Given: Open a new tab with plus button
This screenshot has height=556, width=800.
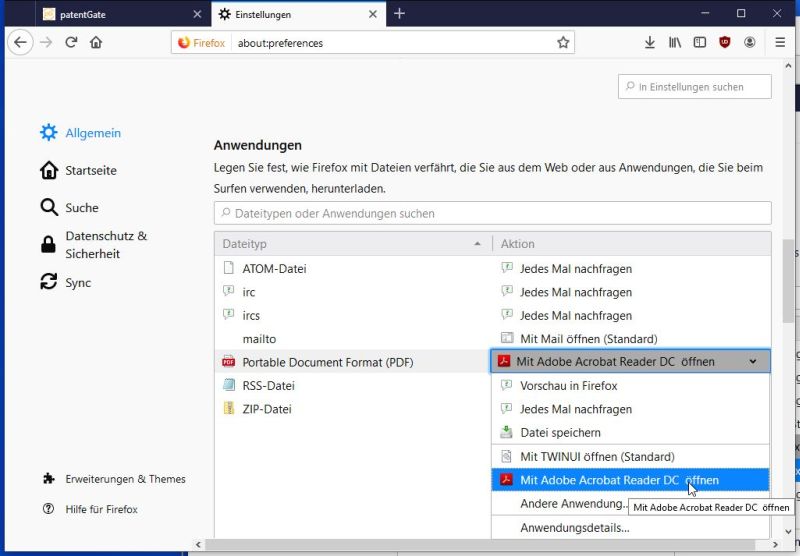Looking at the screenshot, I should click(x=399, y=14).
